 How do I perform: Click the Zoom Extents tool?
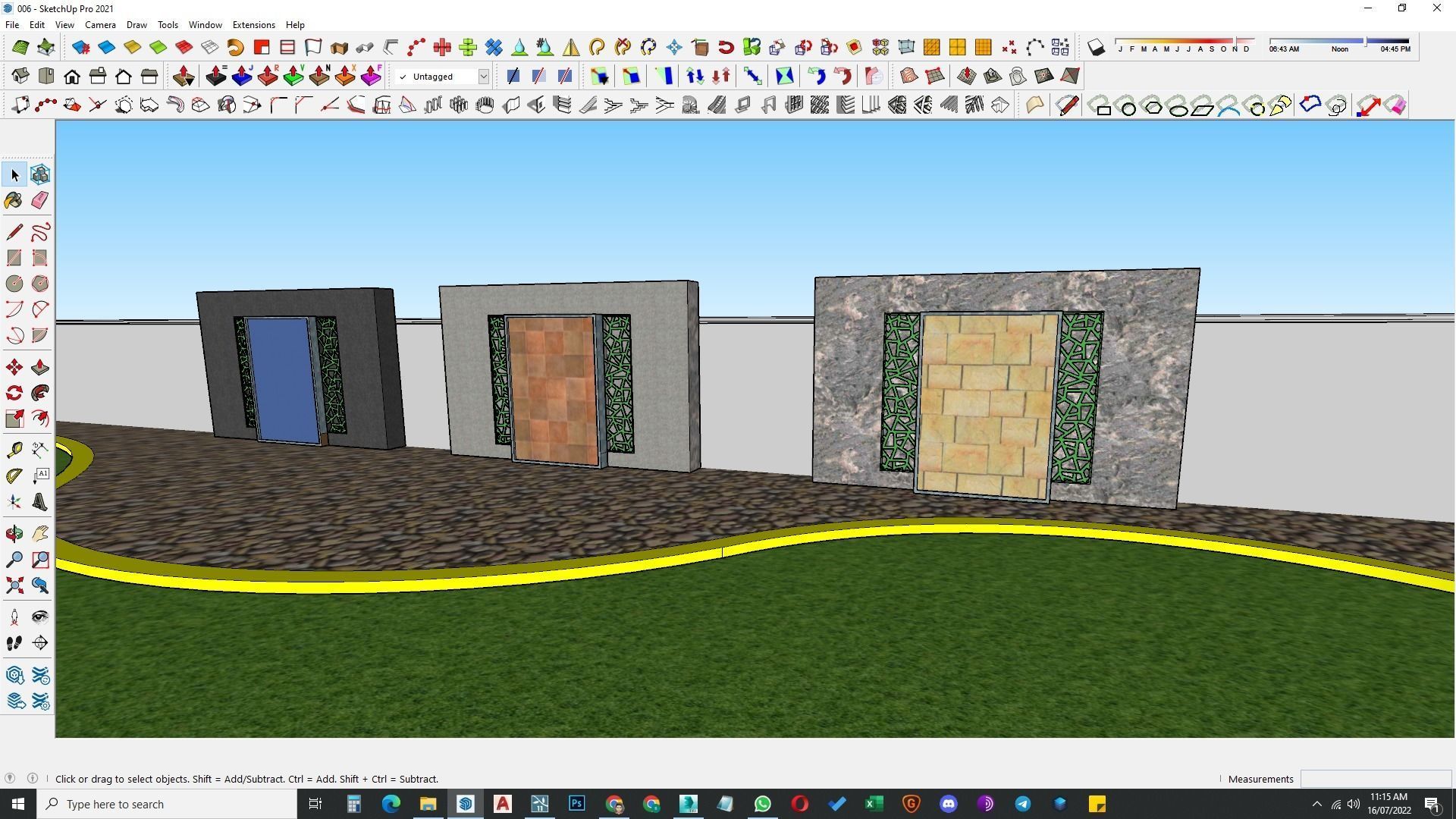click(14, 585)
